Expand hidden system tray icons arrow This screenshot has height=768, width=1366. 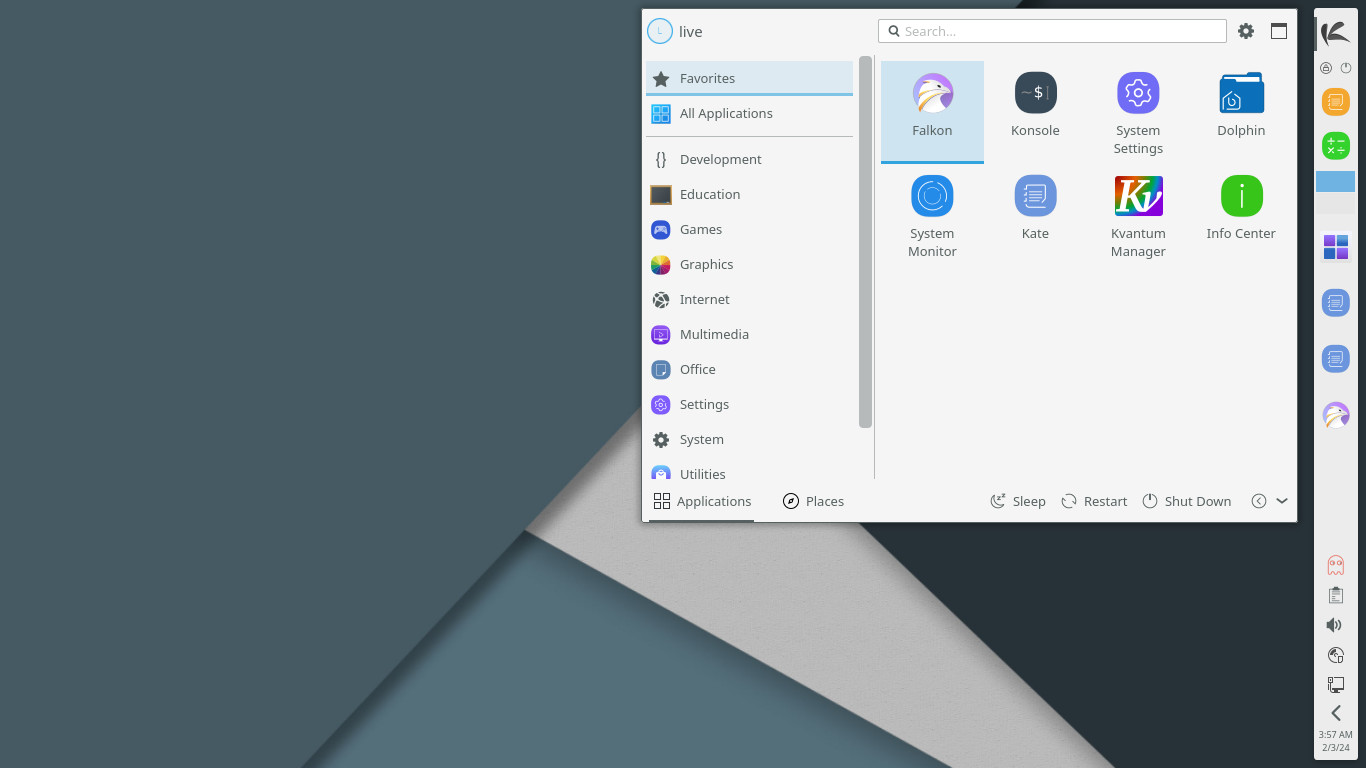tap(1336, 713)
